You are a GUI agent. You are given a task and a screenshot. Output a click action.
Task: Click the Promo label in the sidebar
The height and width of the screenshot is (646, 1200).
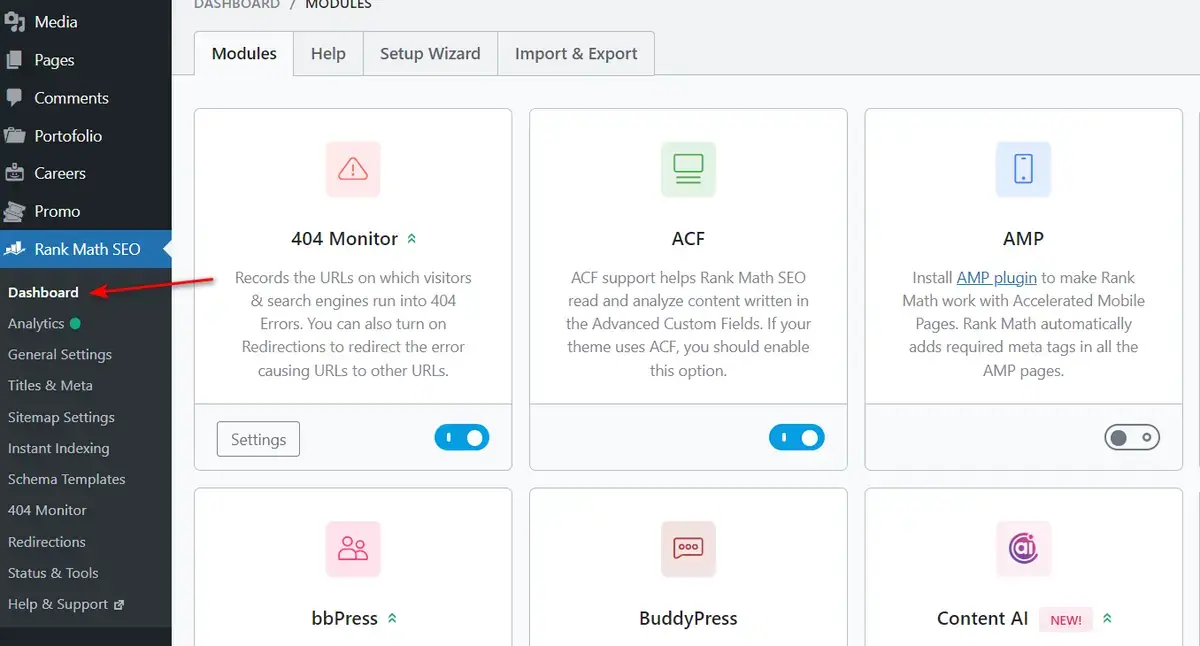pos(57,211)
